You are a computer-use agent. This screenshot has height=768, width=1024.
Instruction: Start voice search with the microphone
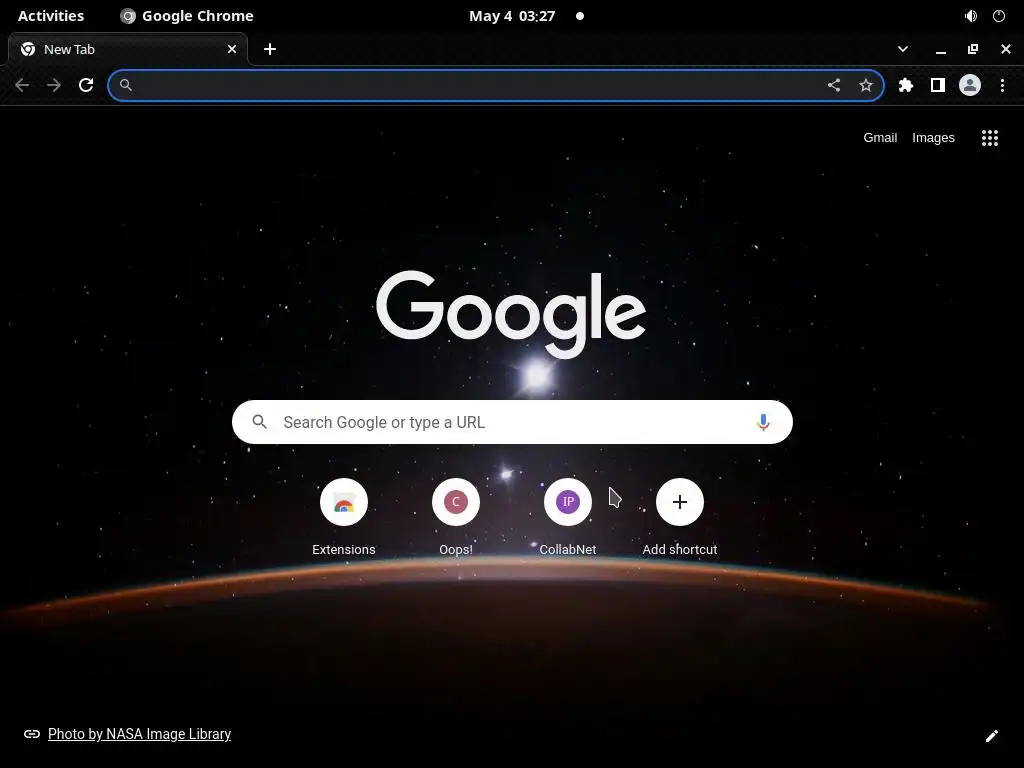click(763, 423)
